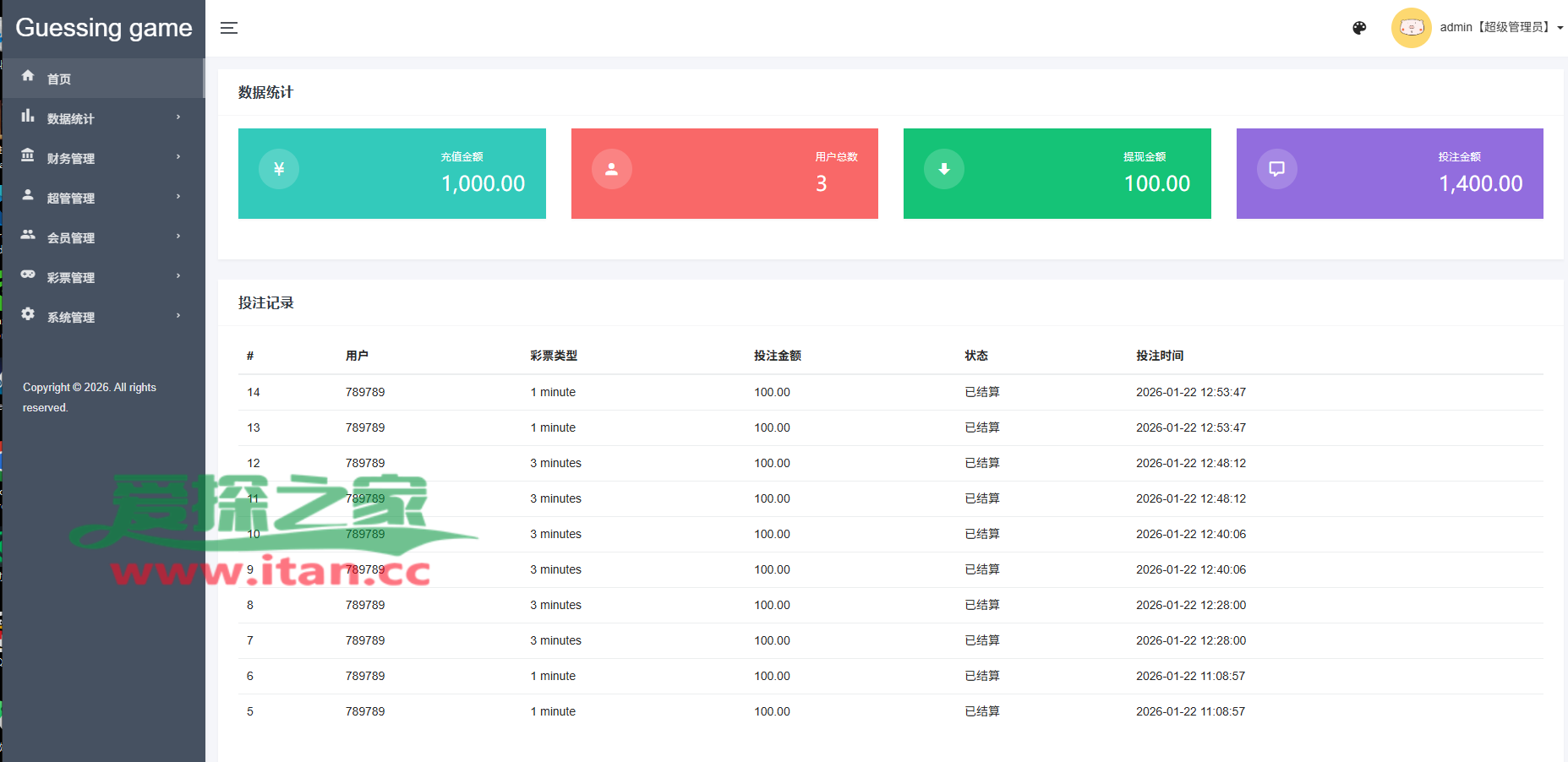Viewport: 1568px width, 762px height.
Task: Open the admin user dropdown
Action: pos(1500,28)
